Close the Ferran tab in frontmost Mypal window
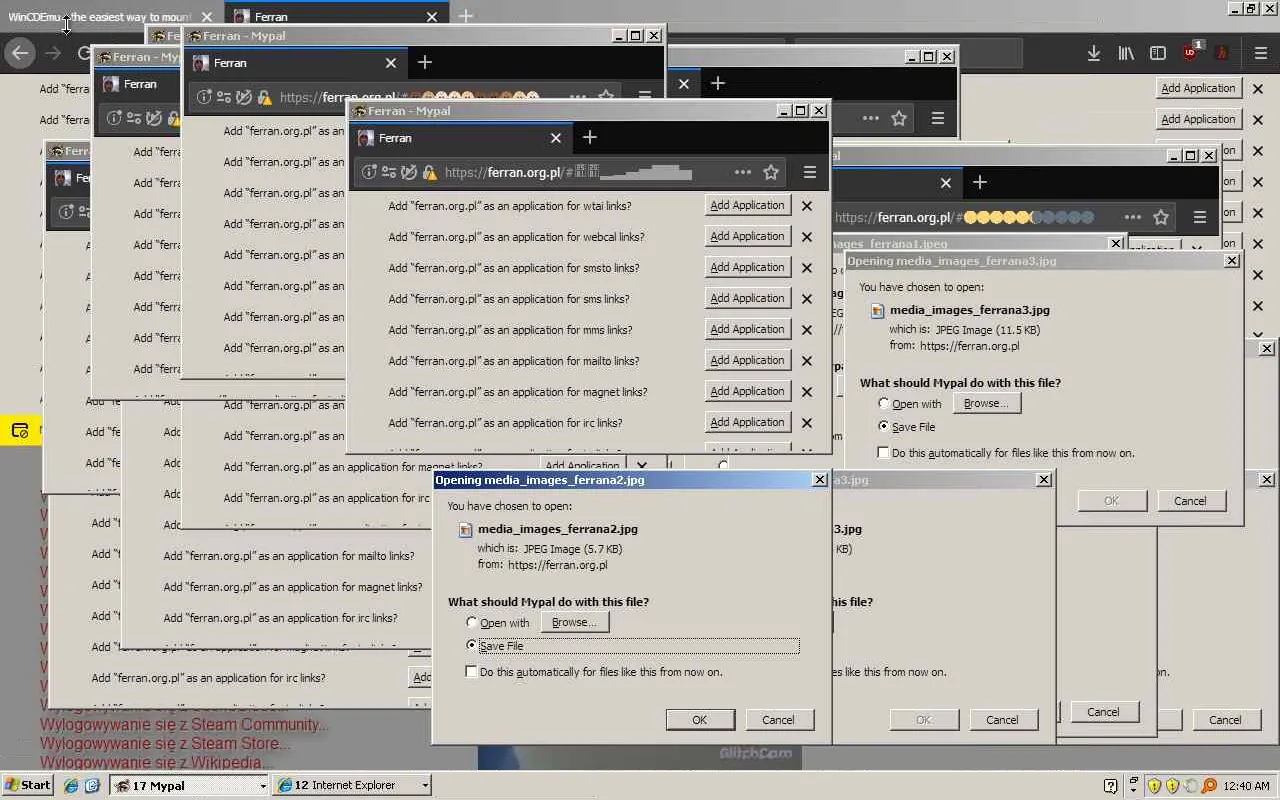Image resolution: width=1280 pixels, height=800 pixels. click(x=555, y=138)
